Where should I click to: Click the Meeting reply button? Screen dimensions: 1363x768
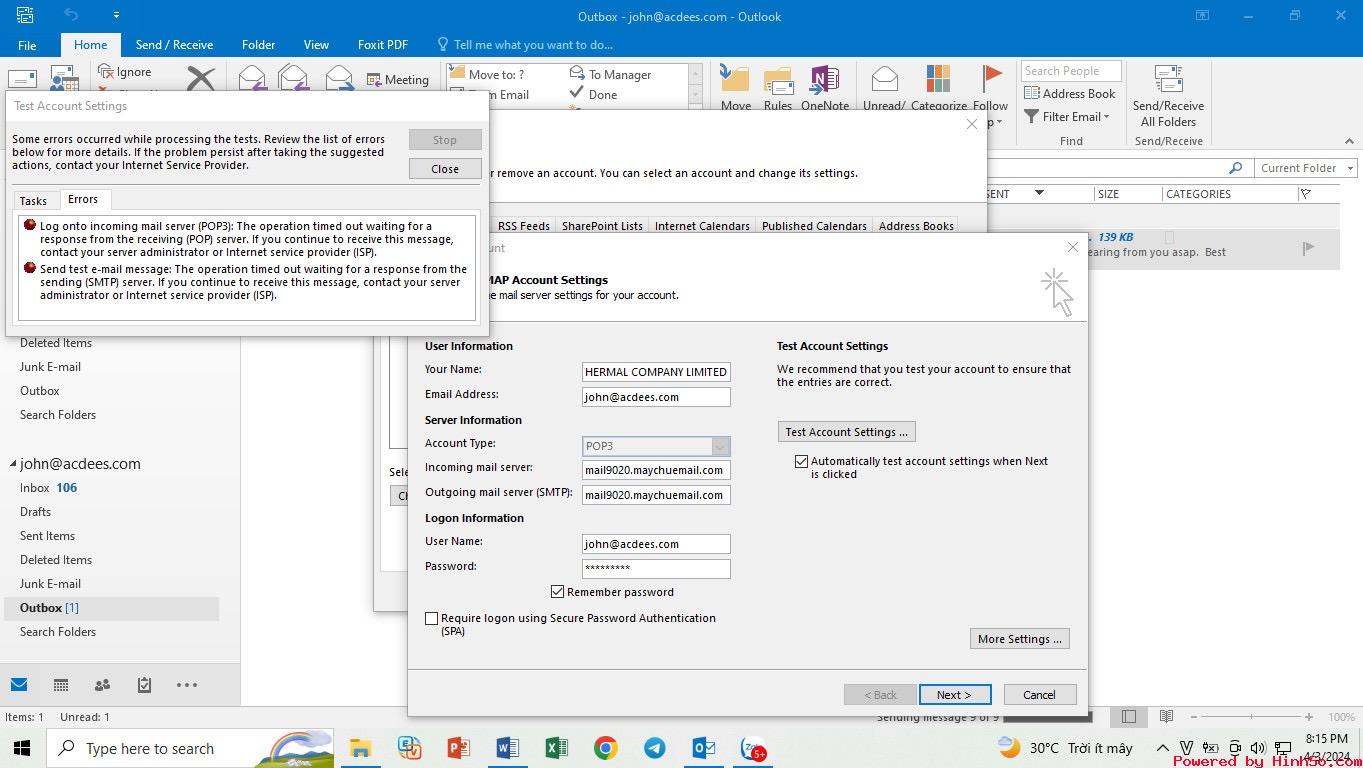(397, 79)
